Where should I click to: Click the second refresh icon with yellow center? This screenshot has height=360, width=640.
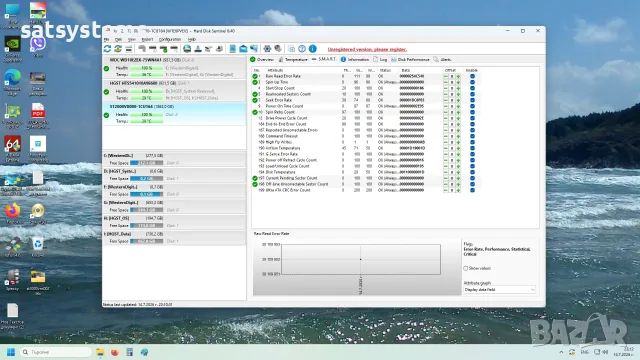(118, 49)
